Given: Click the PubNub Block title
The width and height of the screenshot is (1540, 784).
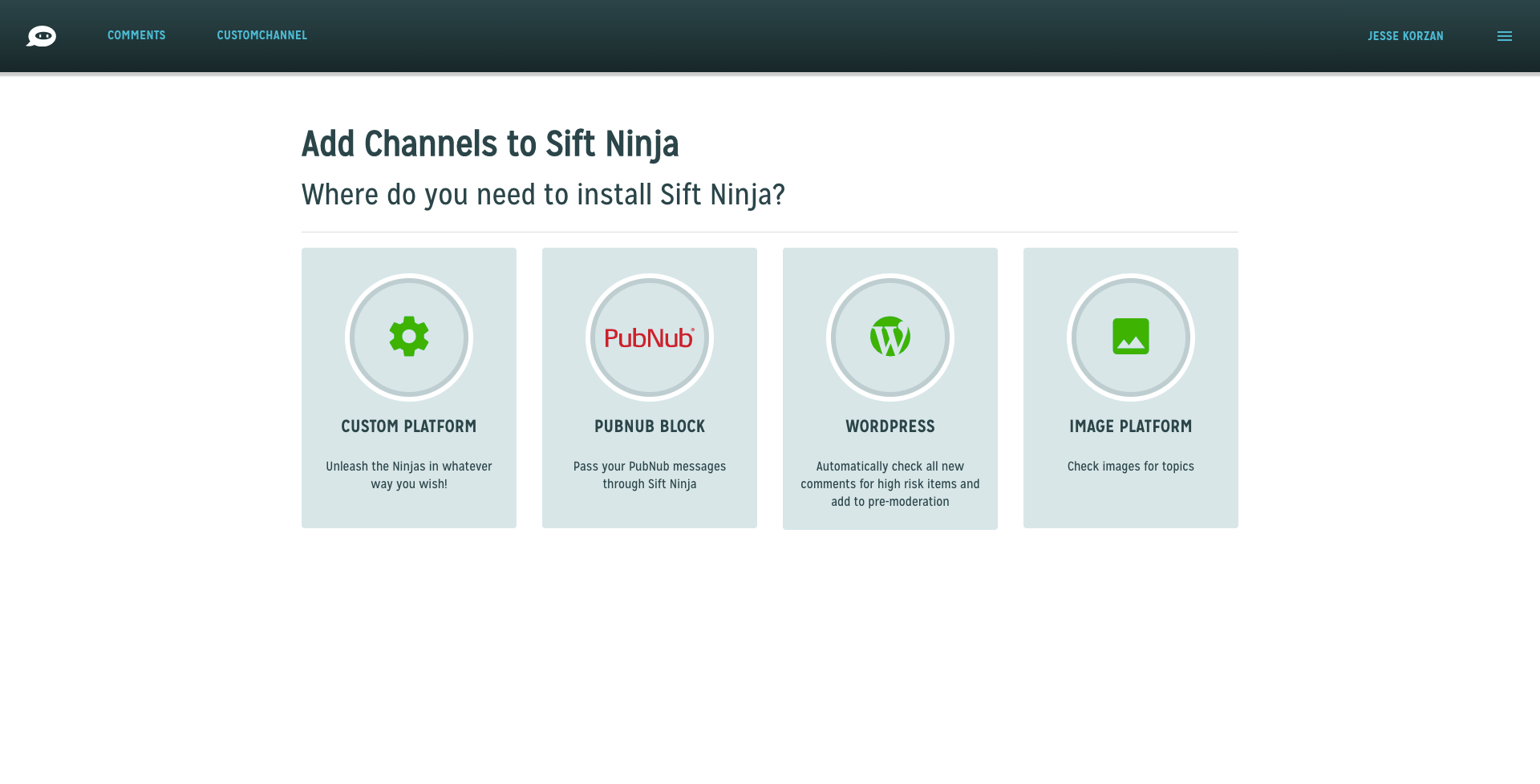Looking at the screenshot, I should coord(650,426).
